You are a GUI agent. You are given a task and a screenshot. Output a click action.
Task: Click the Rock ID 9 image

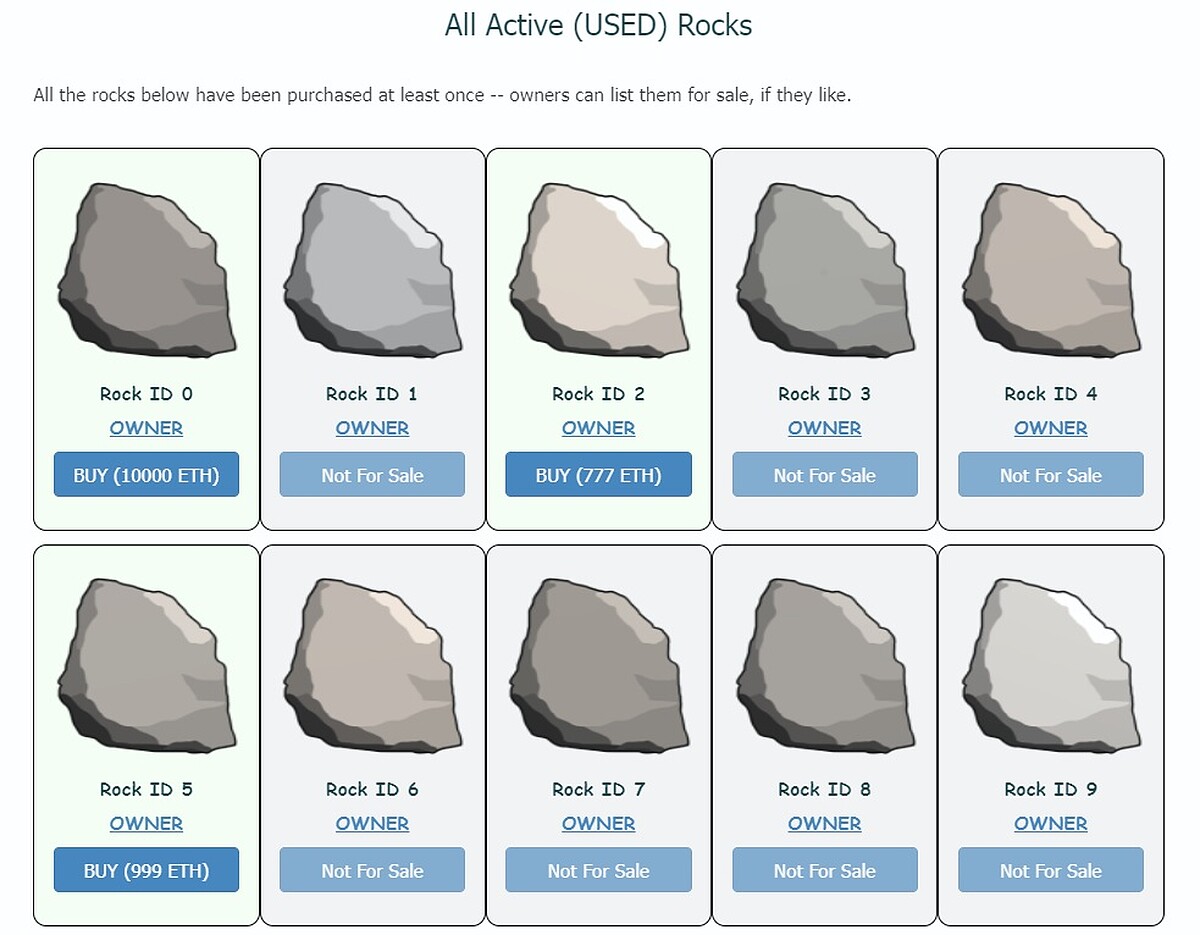coord(1050,665)
